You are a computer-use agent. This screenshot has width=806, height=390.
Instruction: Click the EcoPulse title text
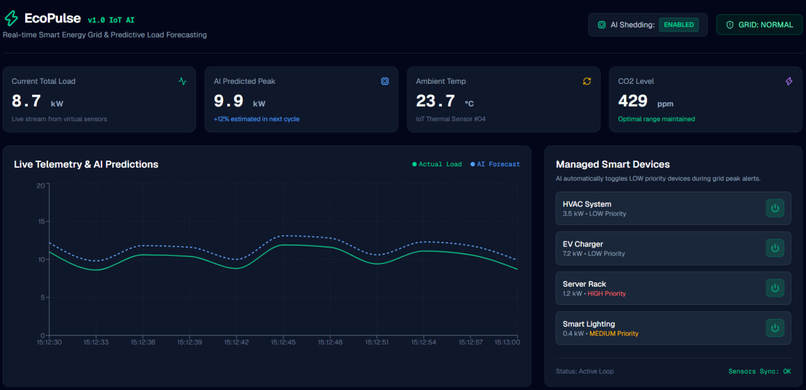pyautogui.click(x=52, y=18)
